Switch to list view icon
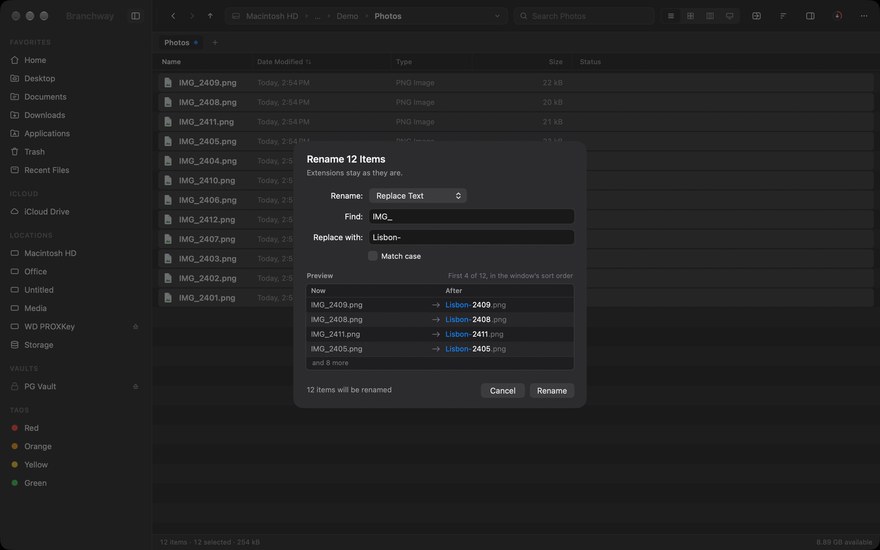This screenshot has width=880, height=550. pyautogui.click(x=671, y=16)
